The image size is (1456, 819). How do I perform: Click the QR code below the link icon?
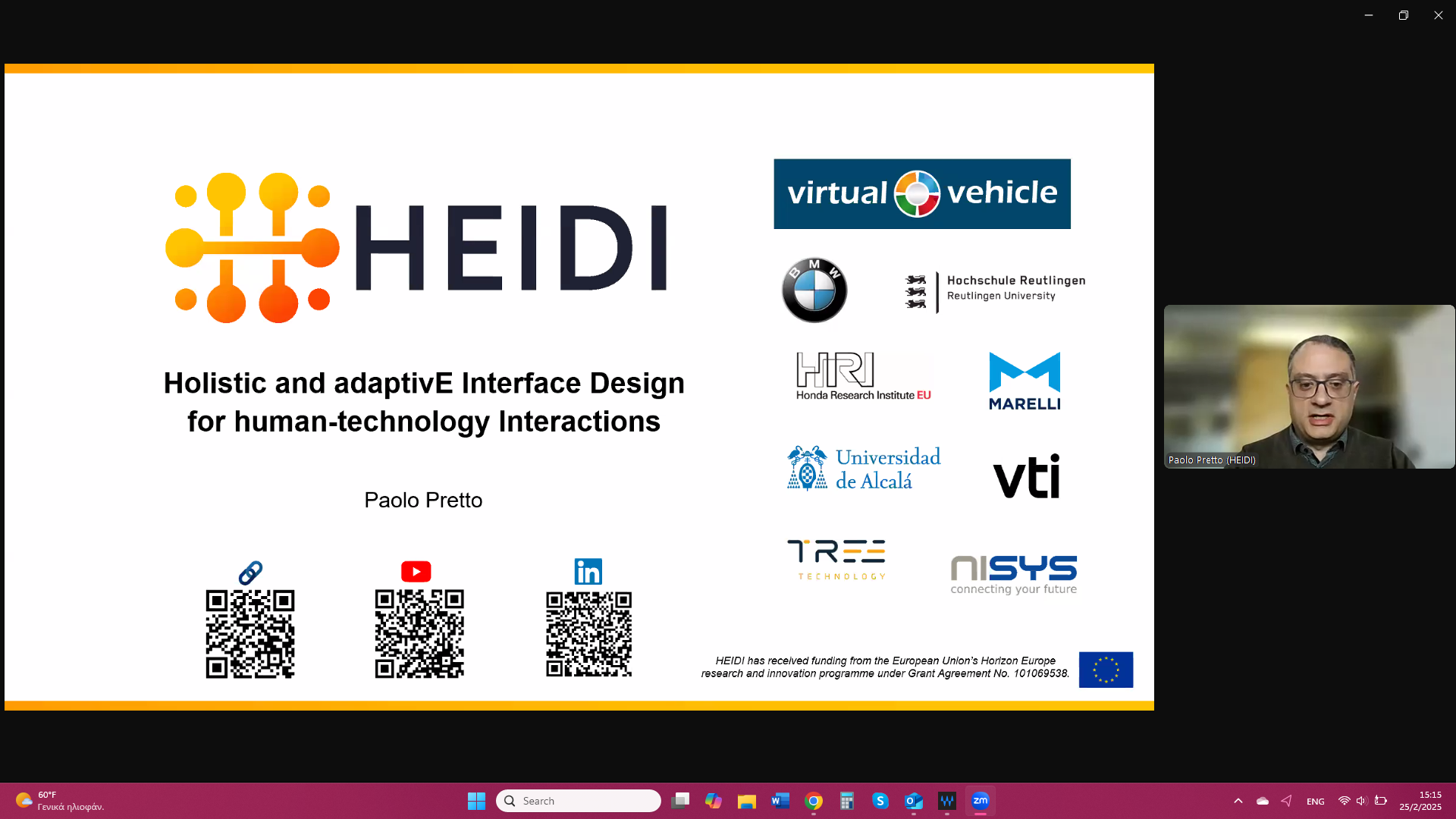pos(250,634)
